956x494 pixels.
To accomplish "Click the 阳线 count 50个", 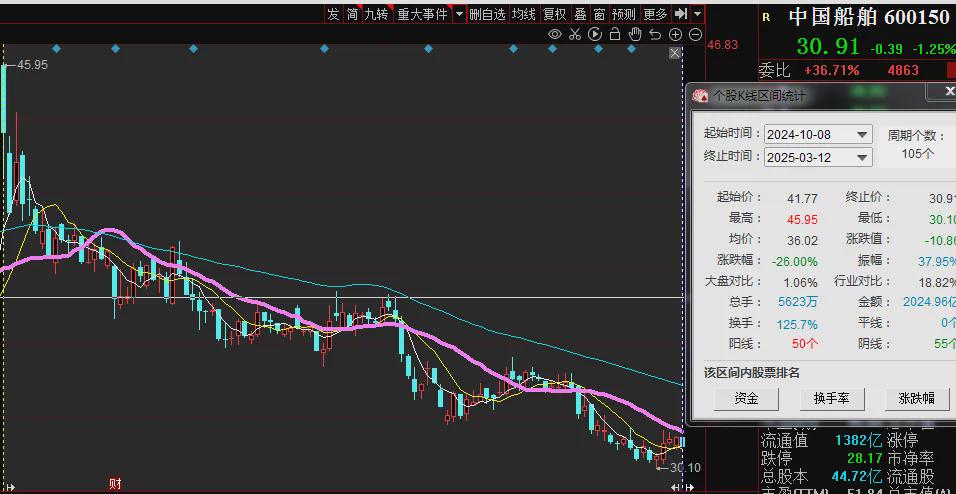I will tap(805, 344).
